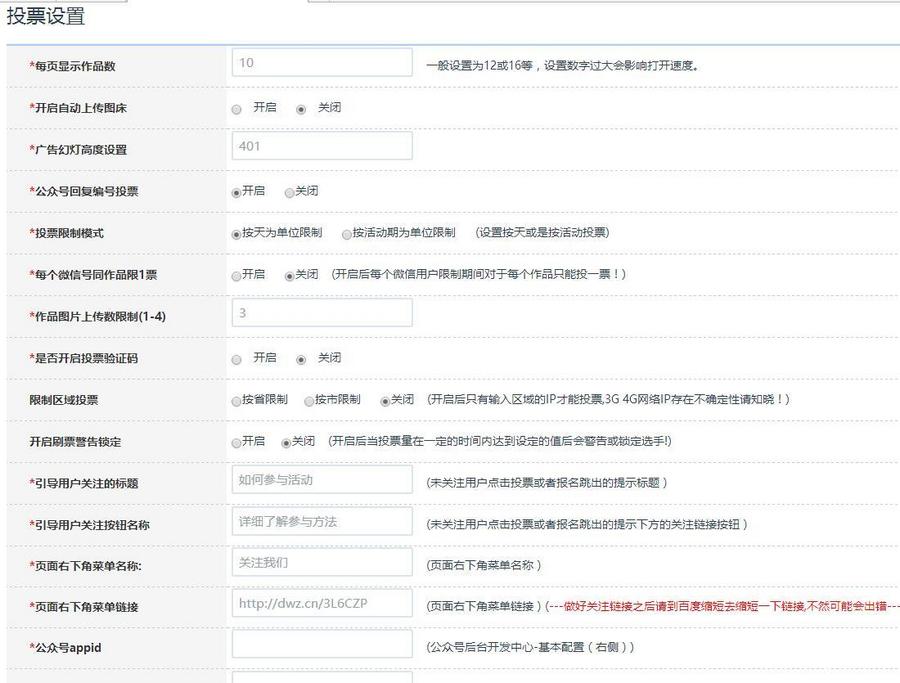Click the 引导用户关注按钮名称 input field
This screenshot has height=683, width=900.
(x=320, y=521)
